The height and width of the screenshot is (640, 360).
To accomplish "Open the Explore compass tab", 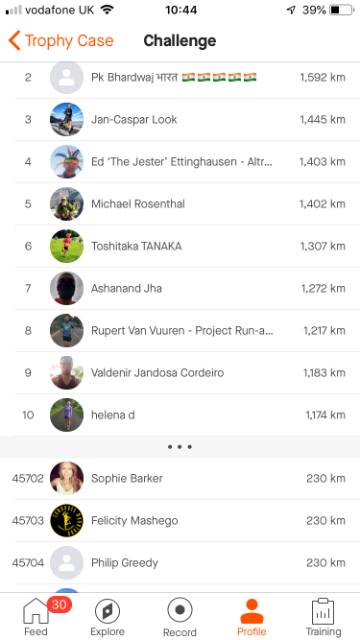I will pyautogui.click(x=107, y=617).
